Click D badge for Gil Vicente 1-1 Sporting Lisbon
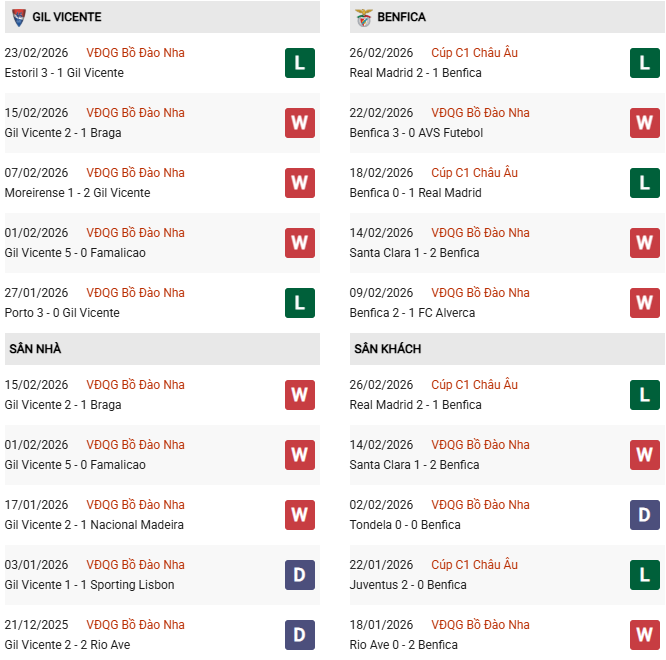 click(x=299, y=575)
